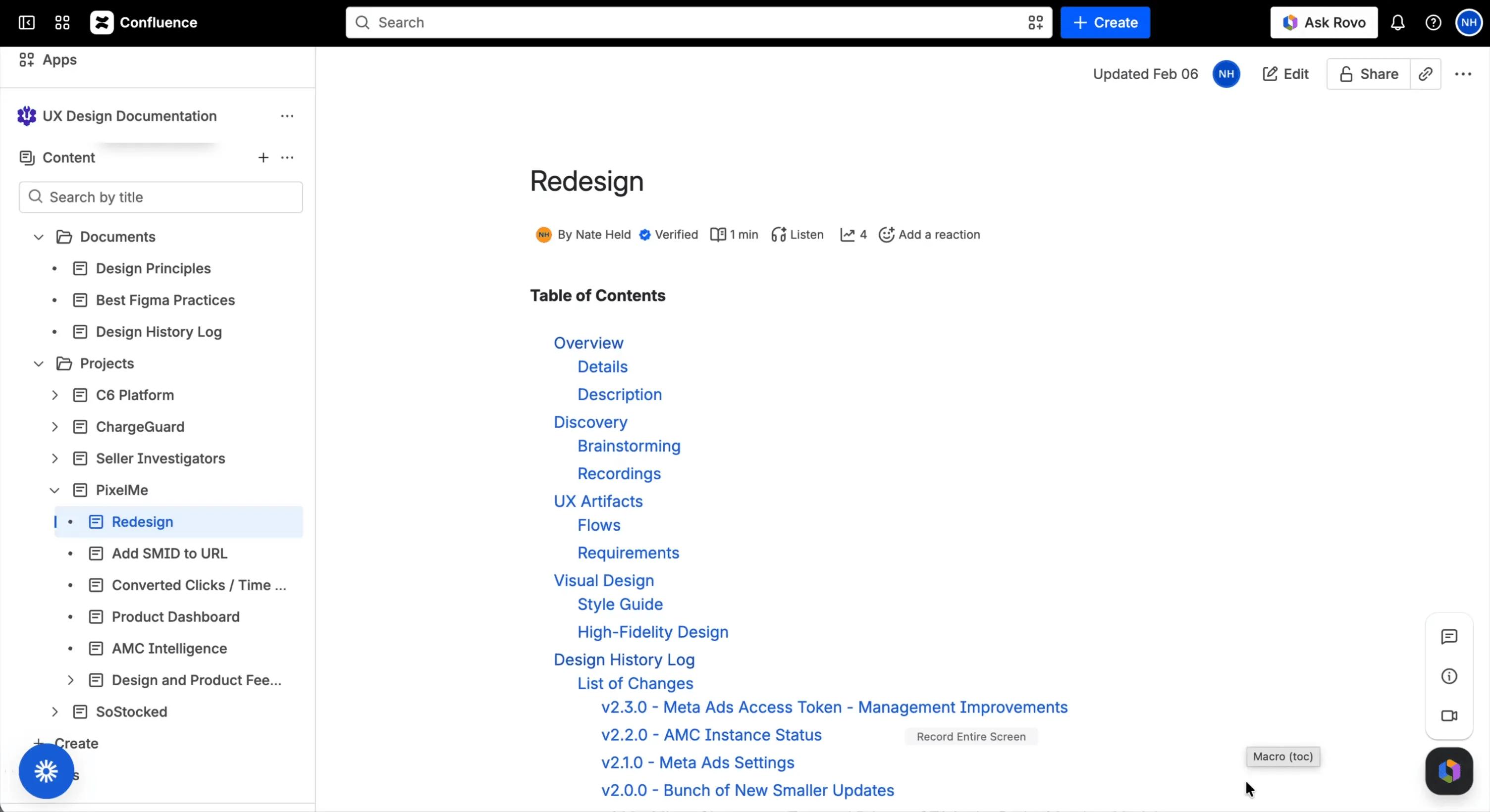Collapse the Projects folder
The height and width of the screenshot is (812, 1490).
(39, 363)
